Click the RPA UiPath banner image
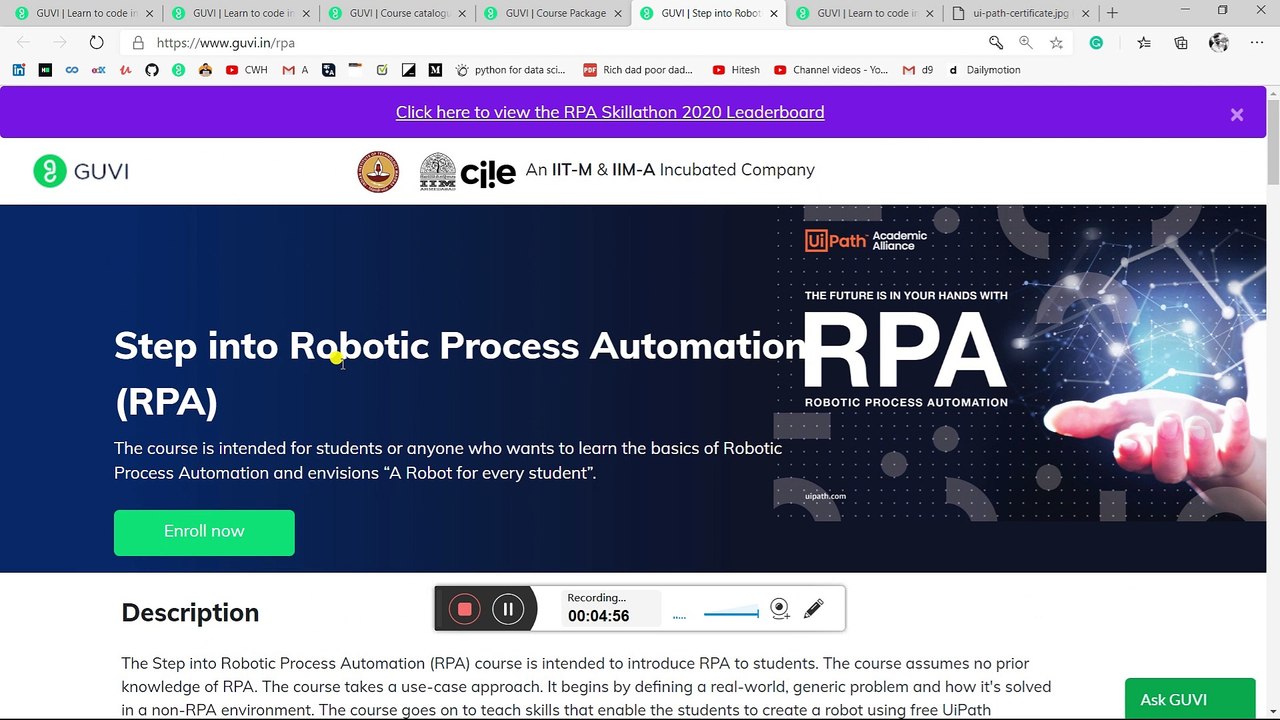Image resolution: width=1280 pixels, height=720 pixels. click(1021, 363)
